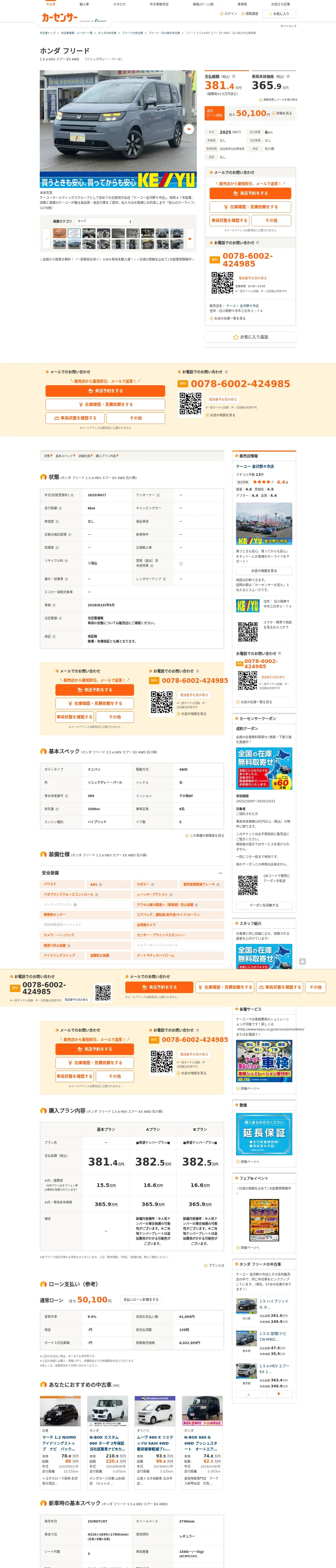This screenshot has height=1568, width=336.
Task: Click the QR code in the coupon section
Action: [x=248, y=885]
